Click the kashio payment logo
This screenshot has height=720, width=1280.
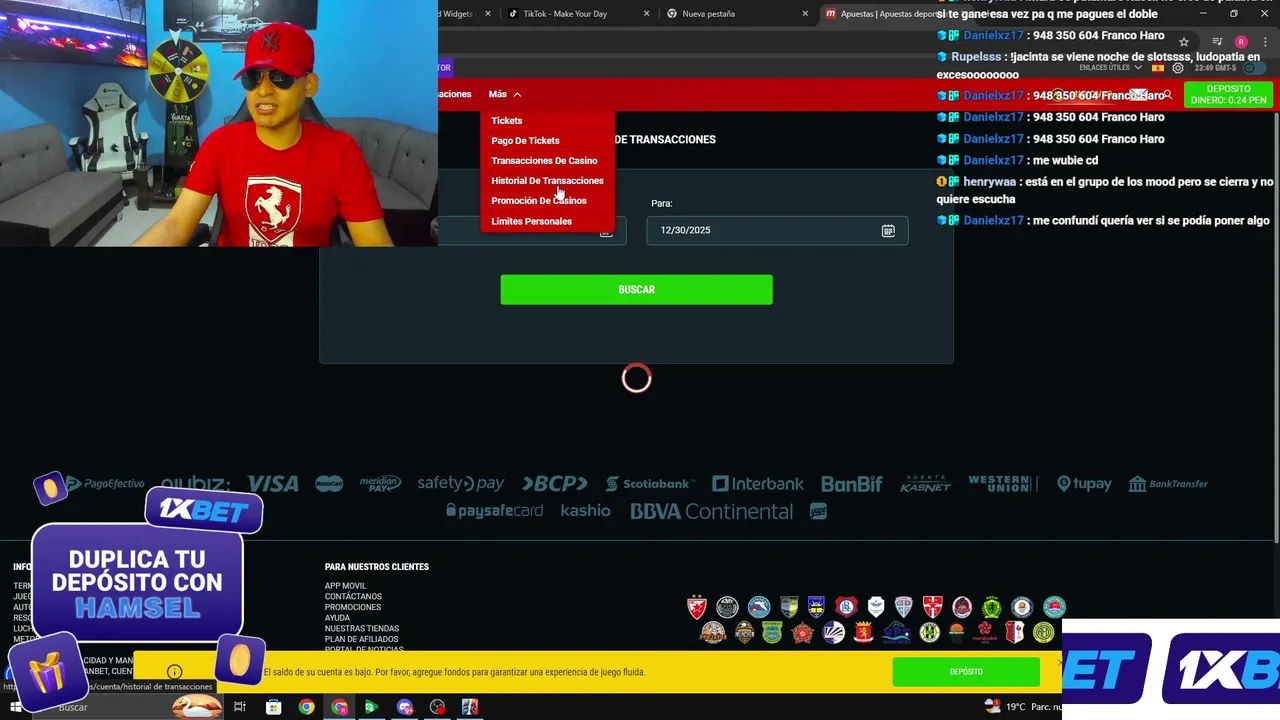tap(585, 511)
